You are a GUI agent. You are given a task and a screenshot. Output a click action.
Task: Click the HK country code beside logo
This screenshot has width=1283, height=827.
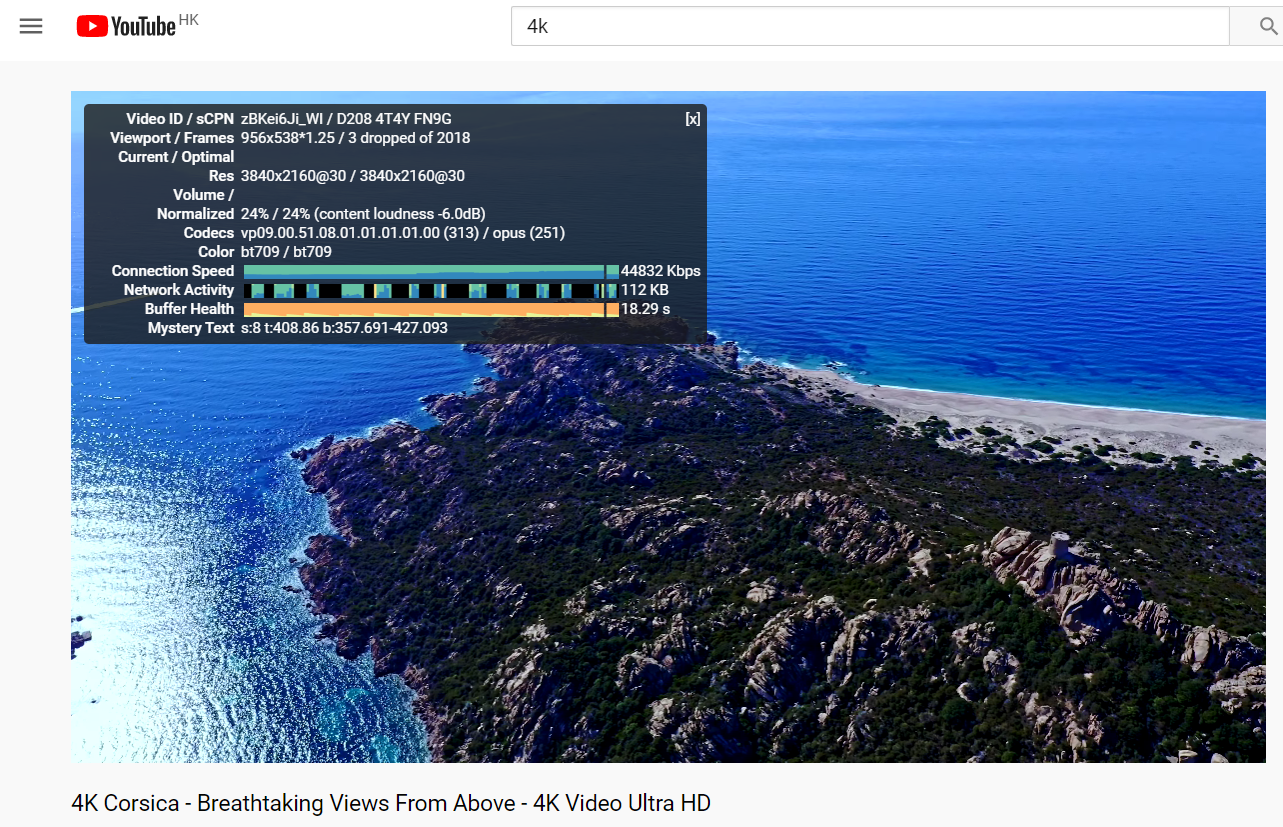(x=189, y=20)
